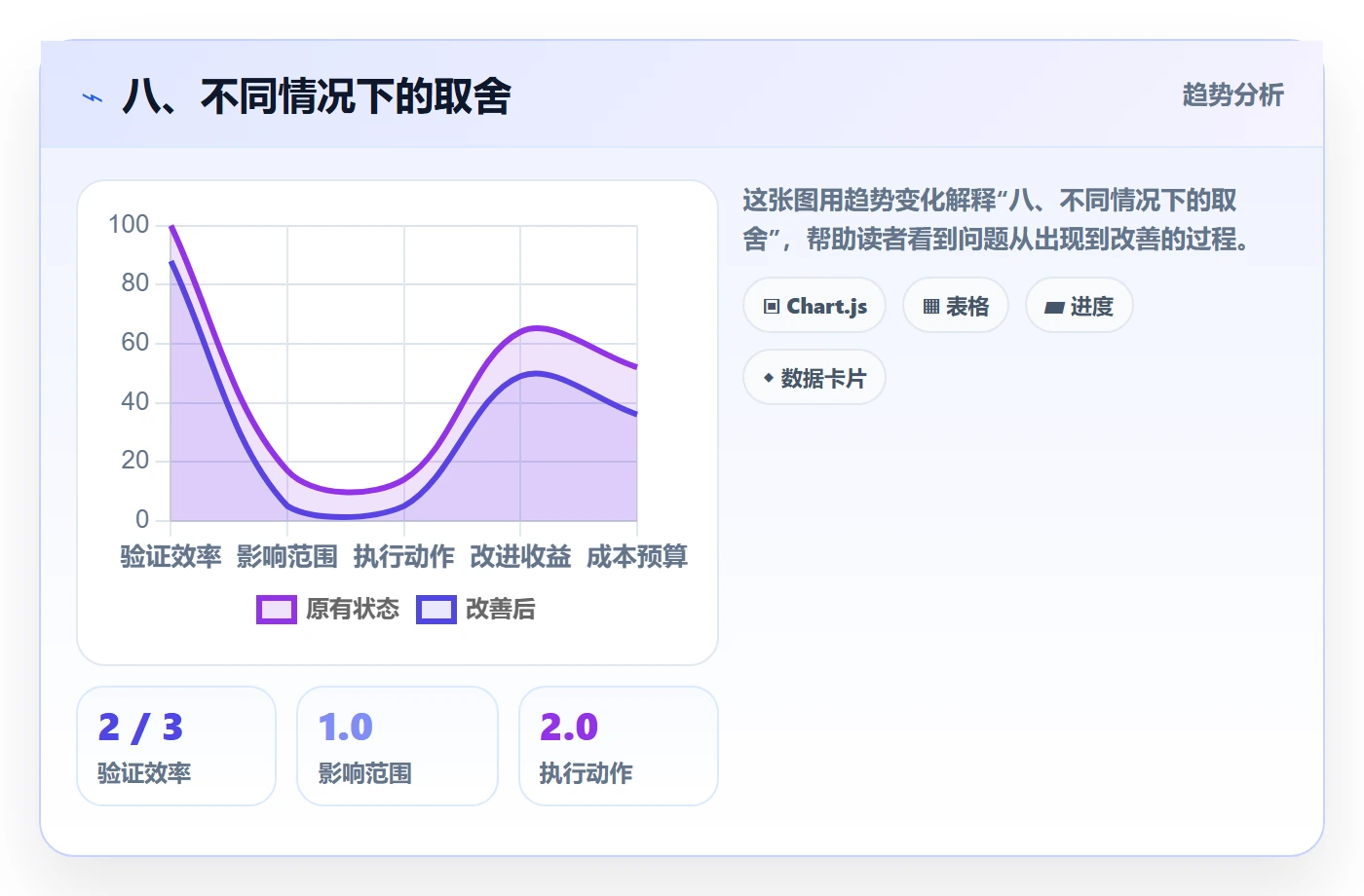This screenshot has height=896, width=1364.
Task: Click the 100 y-axis value
Action: pos(129,224)
